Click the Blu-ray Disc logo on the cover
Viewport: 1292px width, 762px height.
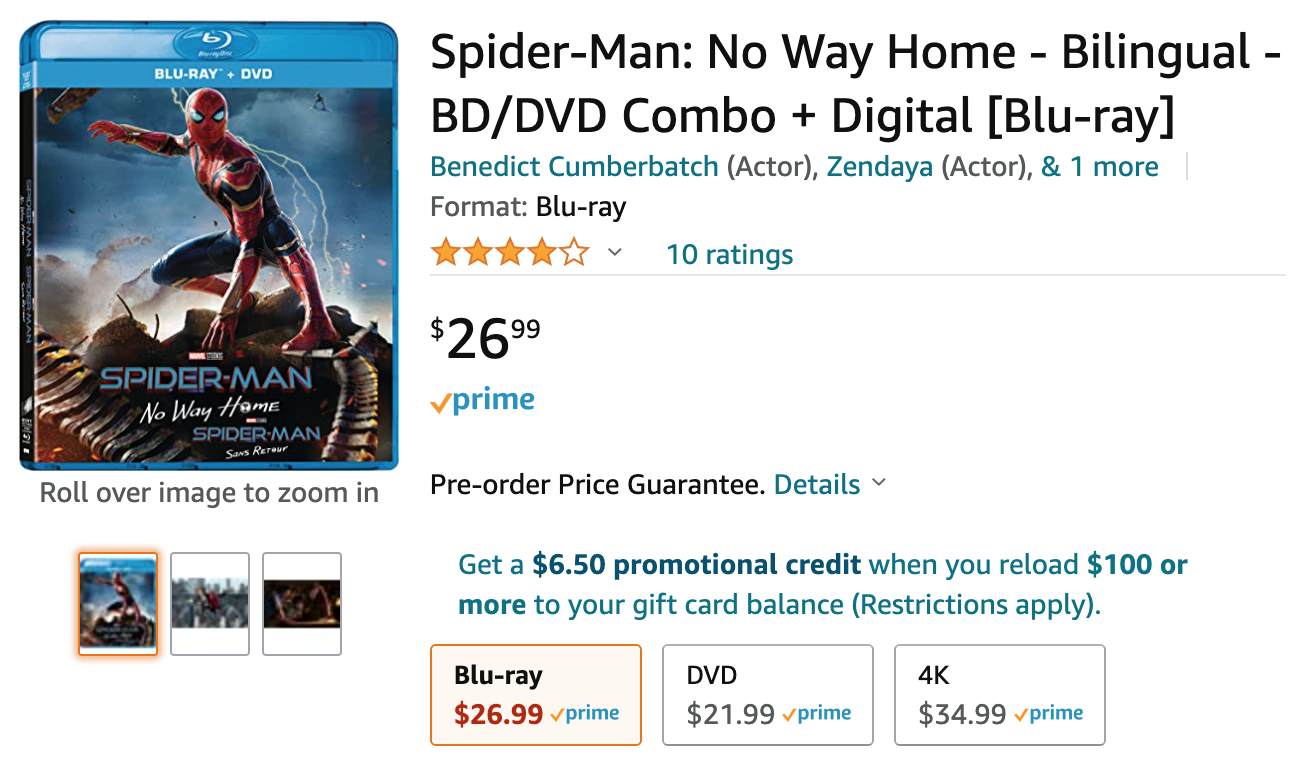tap(213, 45)
